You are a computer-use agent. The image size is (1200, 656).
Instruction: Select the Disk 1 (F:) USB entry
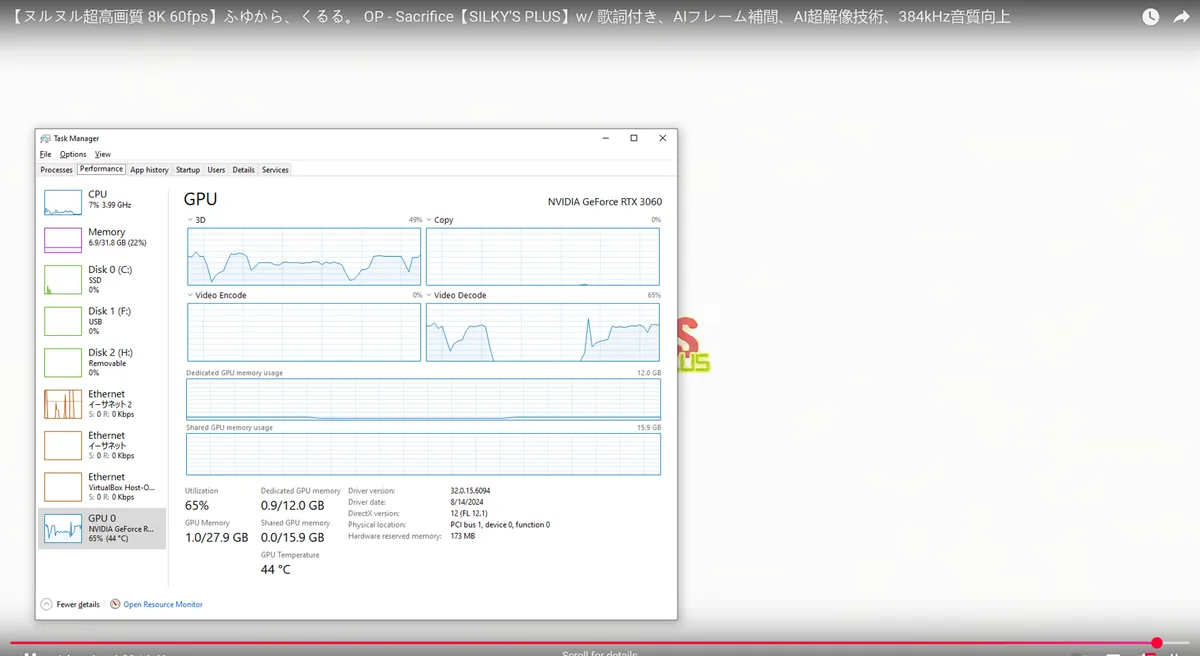point(102,320)
